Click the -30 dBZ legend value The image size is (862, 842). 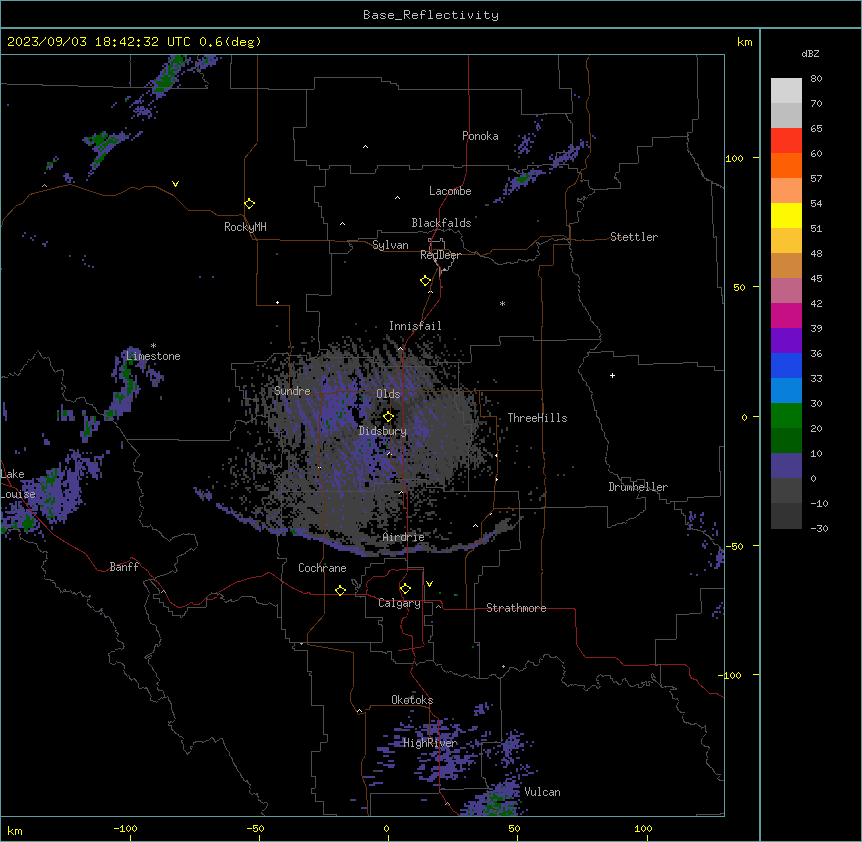click(x=819, y=528)
